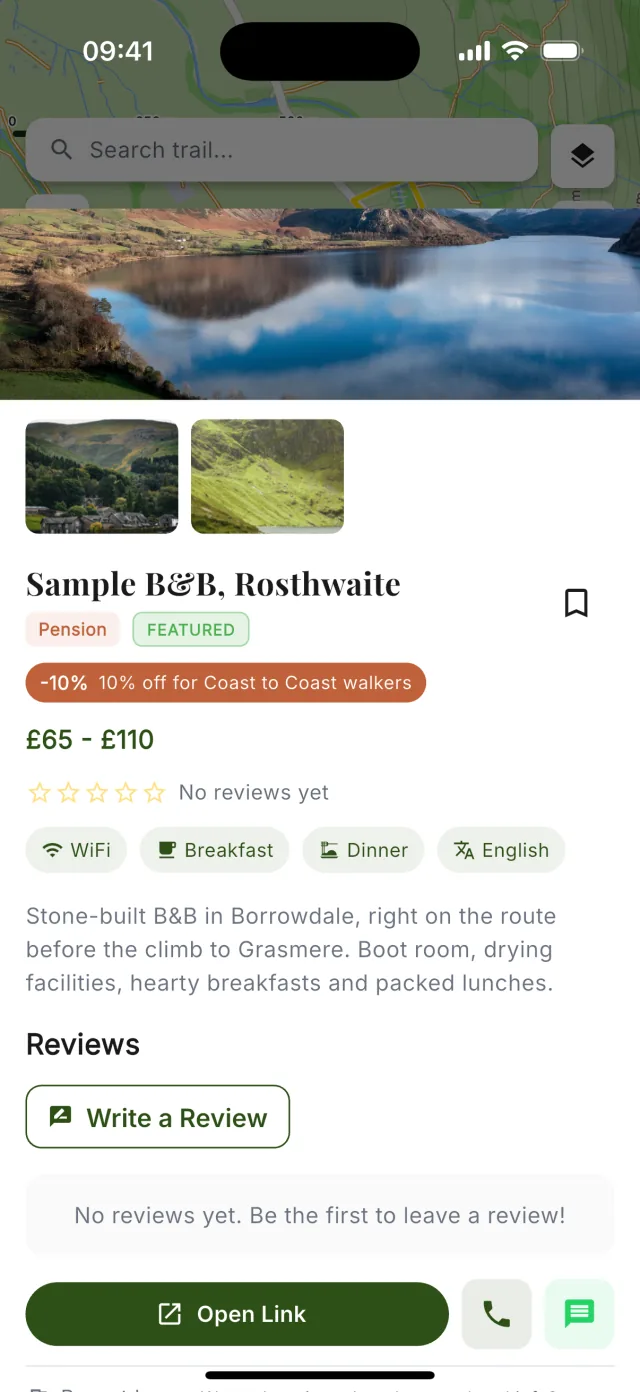640x1392 pixels.
Task: Select the Breakfast amenity chip
Action: tap(214, 850)
